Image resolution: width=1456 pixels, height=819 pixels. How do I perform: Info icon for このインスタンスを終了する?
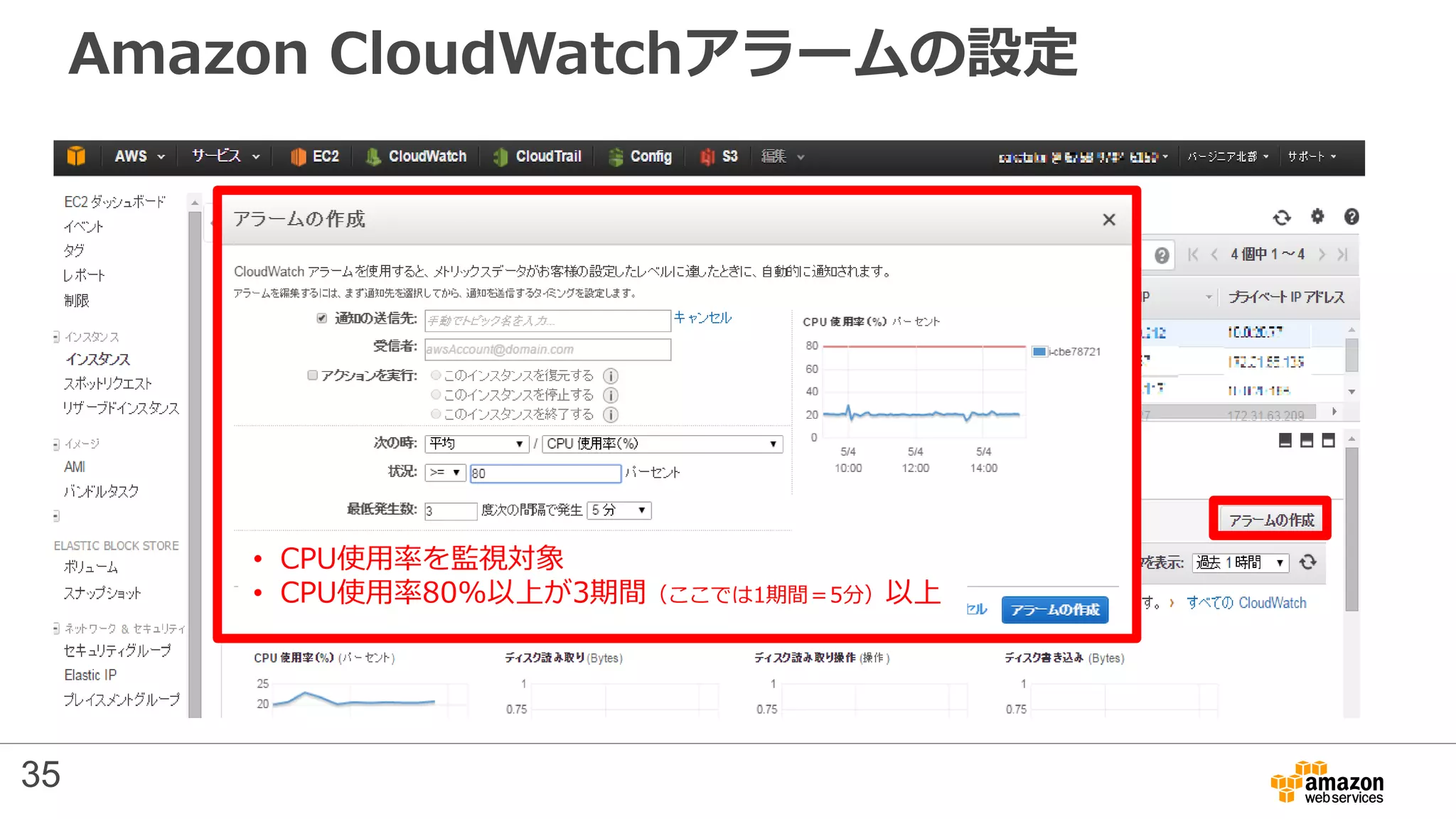coord(611,414)
